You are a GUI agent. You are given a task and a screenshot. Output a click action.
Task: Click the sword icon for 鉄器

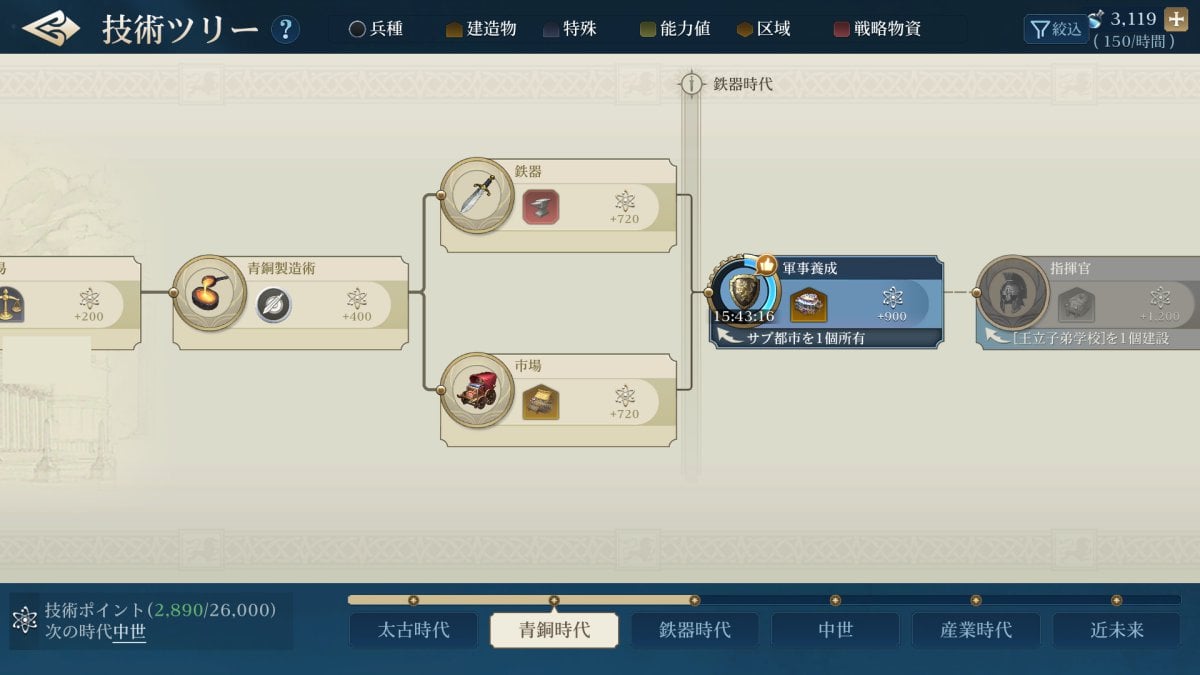coord(477,195)
